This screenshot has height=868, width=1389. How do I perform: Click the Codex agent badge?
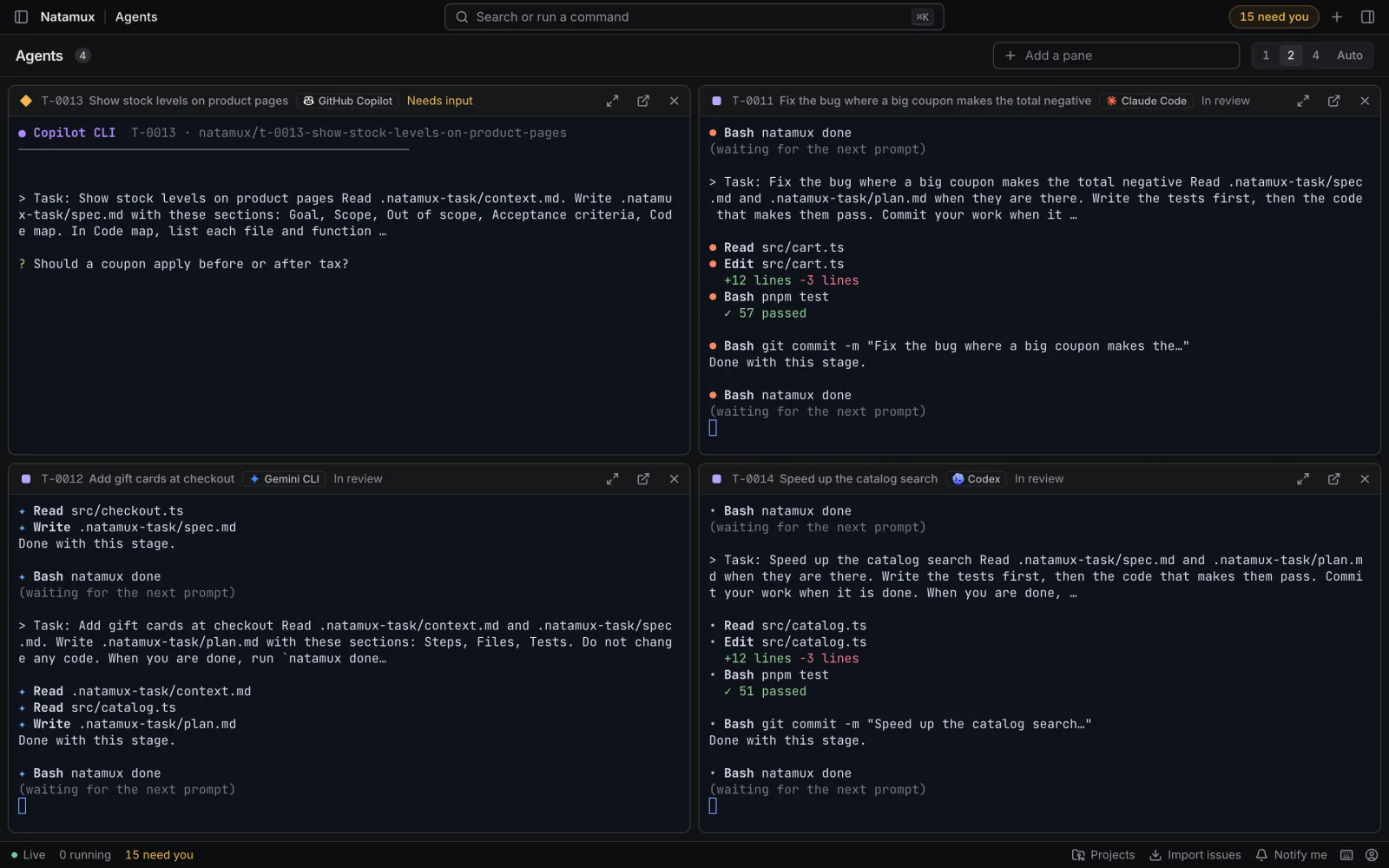(976, 479)
